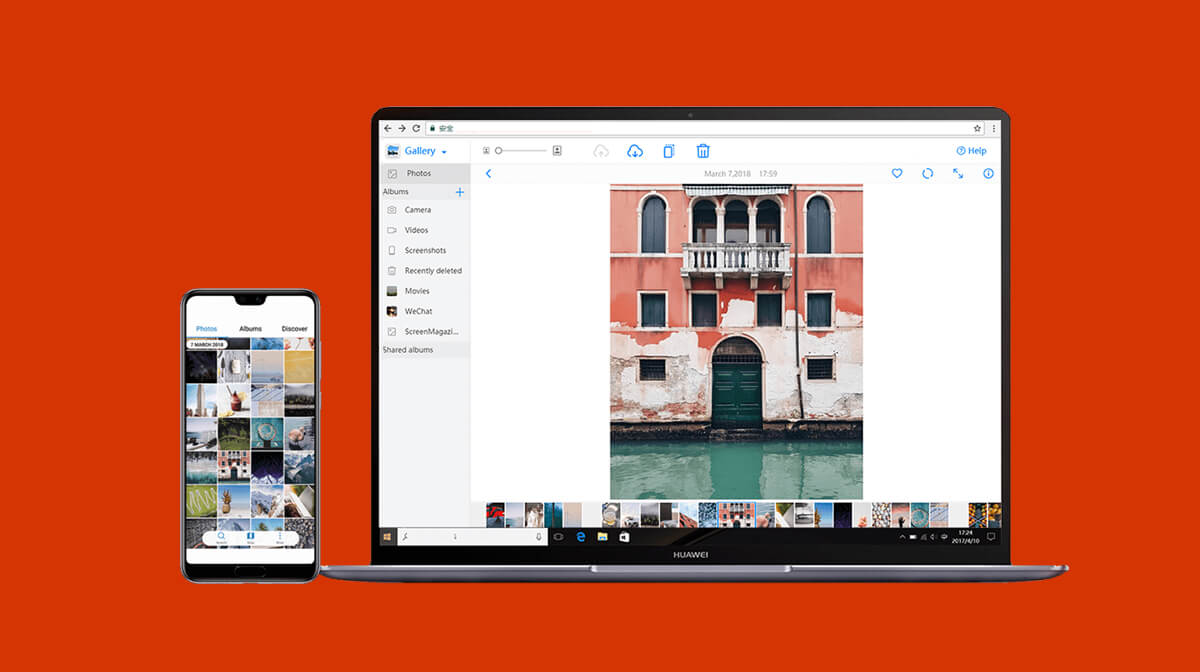
Task: Click the taskbar search microphone icon
Action: tap(539, 537)
